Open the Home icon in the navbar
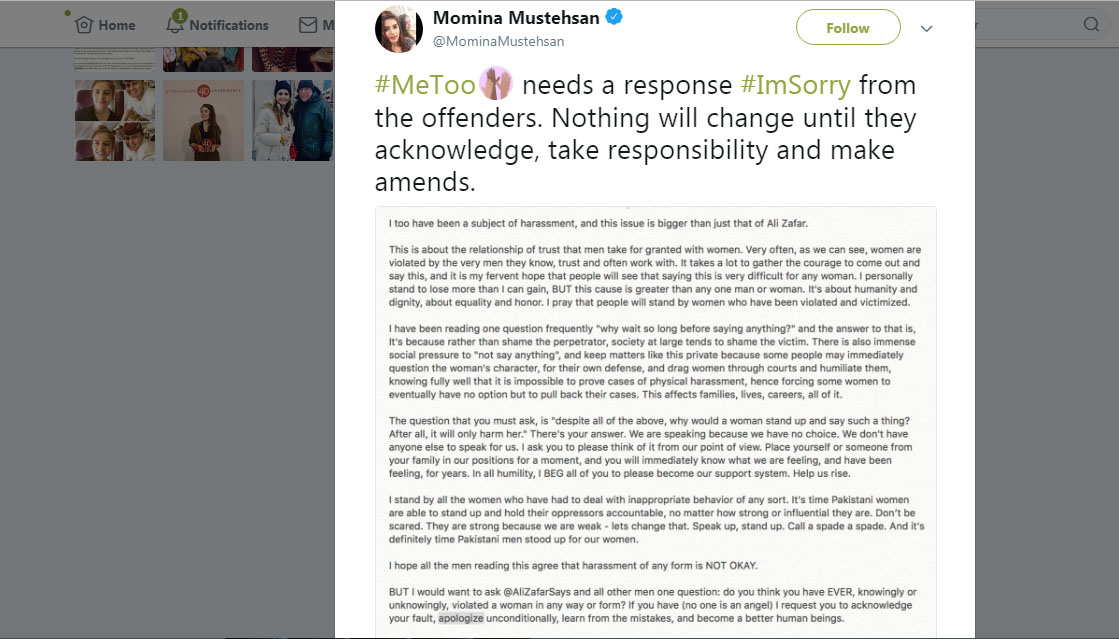Viewport: 1119px width, 639px height. [x=84, y=25]
